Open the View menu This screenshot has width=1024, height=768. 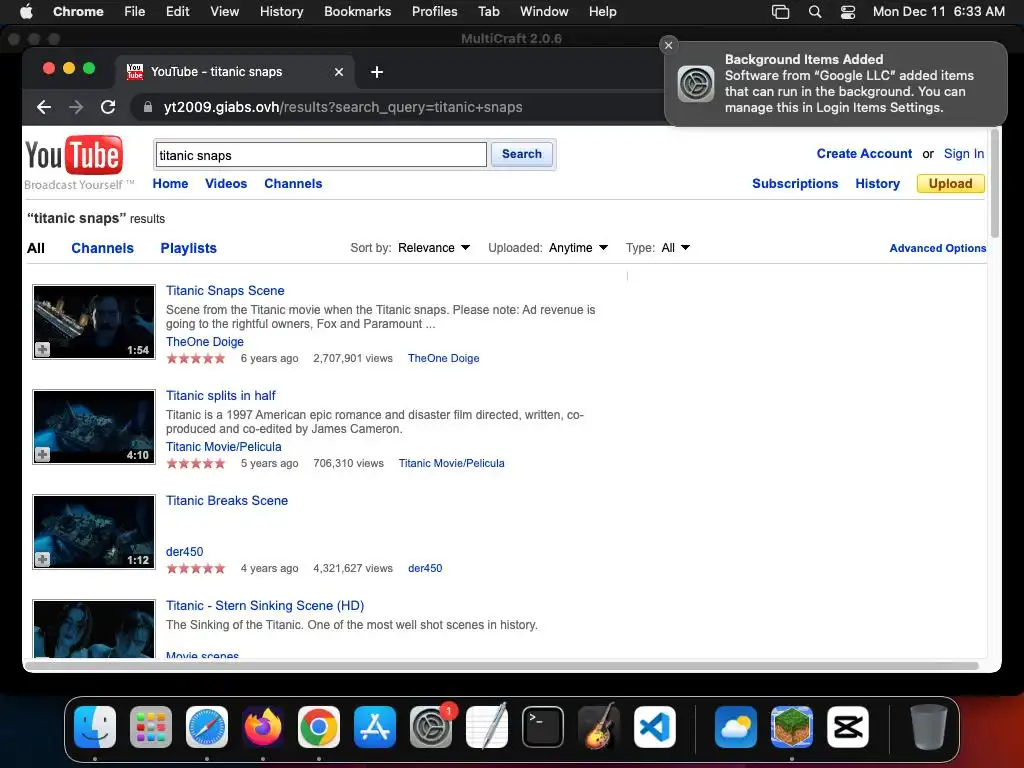coord(224,11)
